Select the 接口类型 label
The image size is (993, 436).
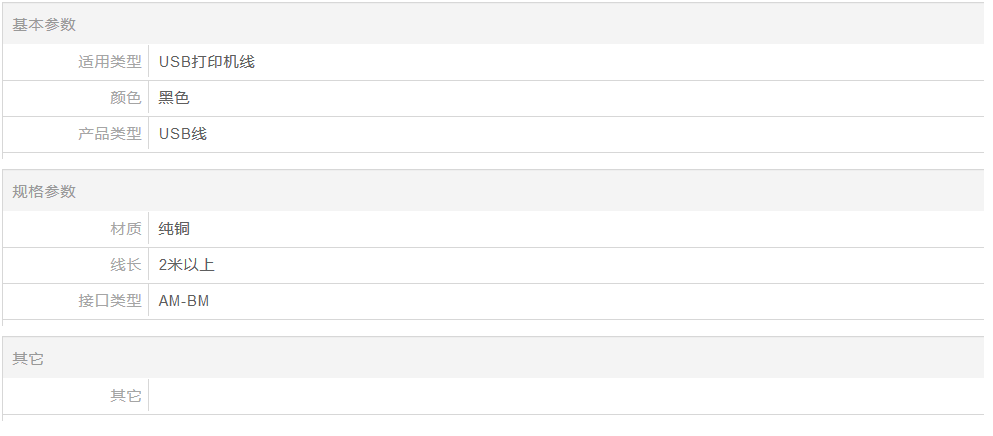[110, 301]
